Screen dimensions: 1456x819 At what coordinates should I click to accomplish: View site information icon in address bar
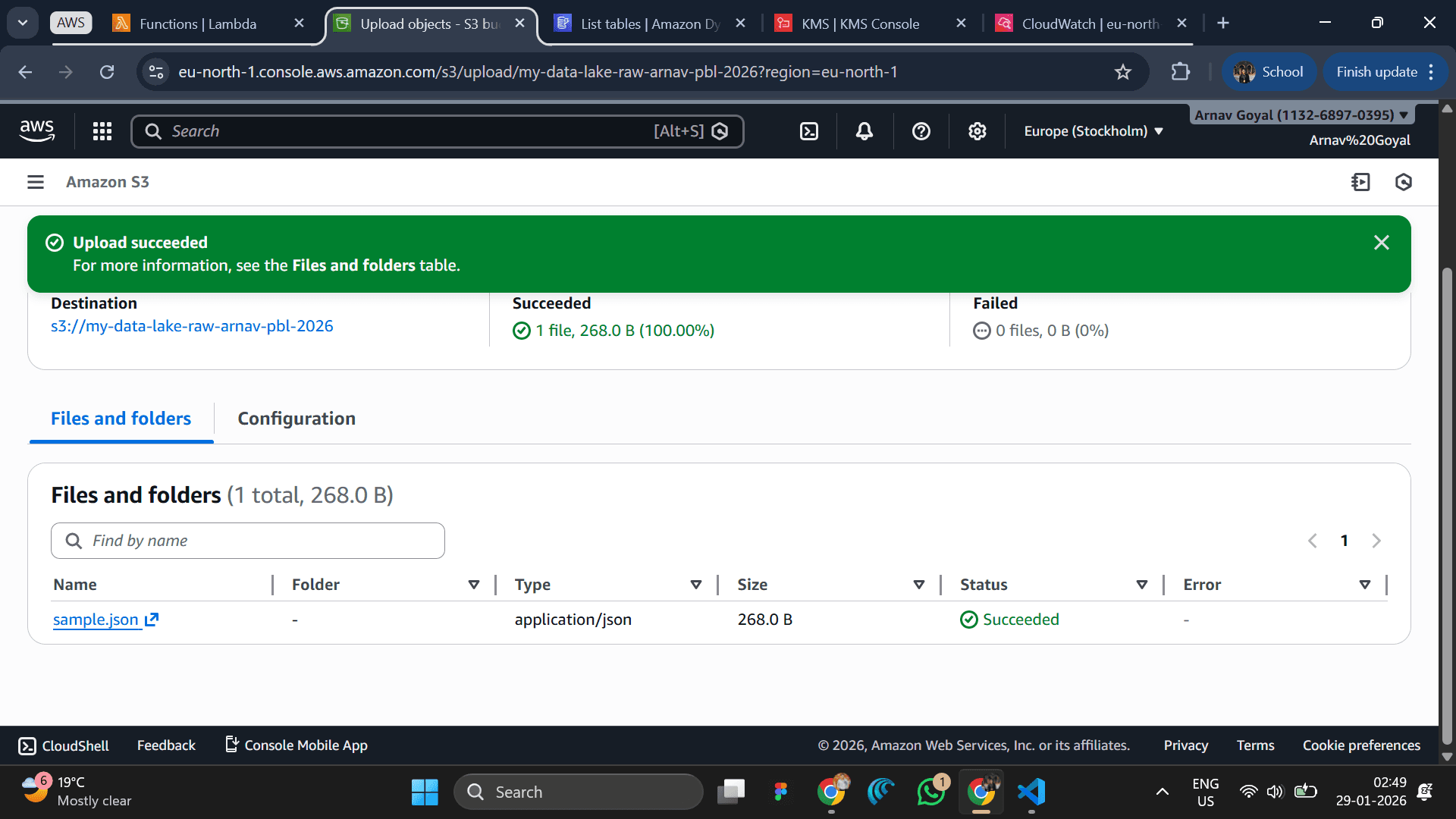[156, 72]
